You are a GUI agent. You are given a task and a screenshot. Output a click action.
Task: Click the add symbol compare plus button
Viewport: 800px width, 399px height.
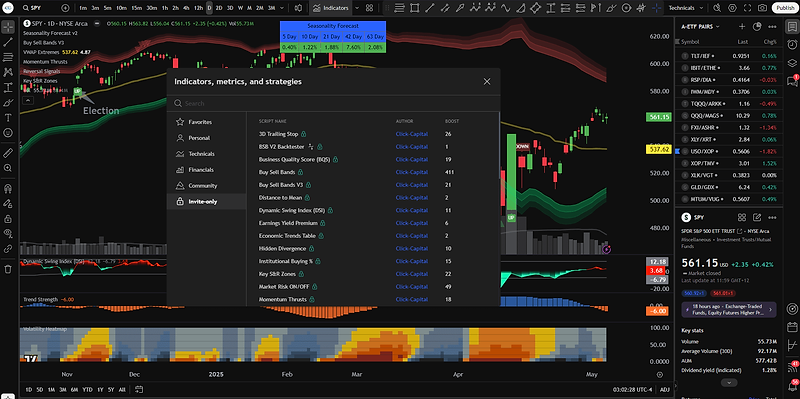65,8
